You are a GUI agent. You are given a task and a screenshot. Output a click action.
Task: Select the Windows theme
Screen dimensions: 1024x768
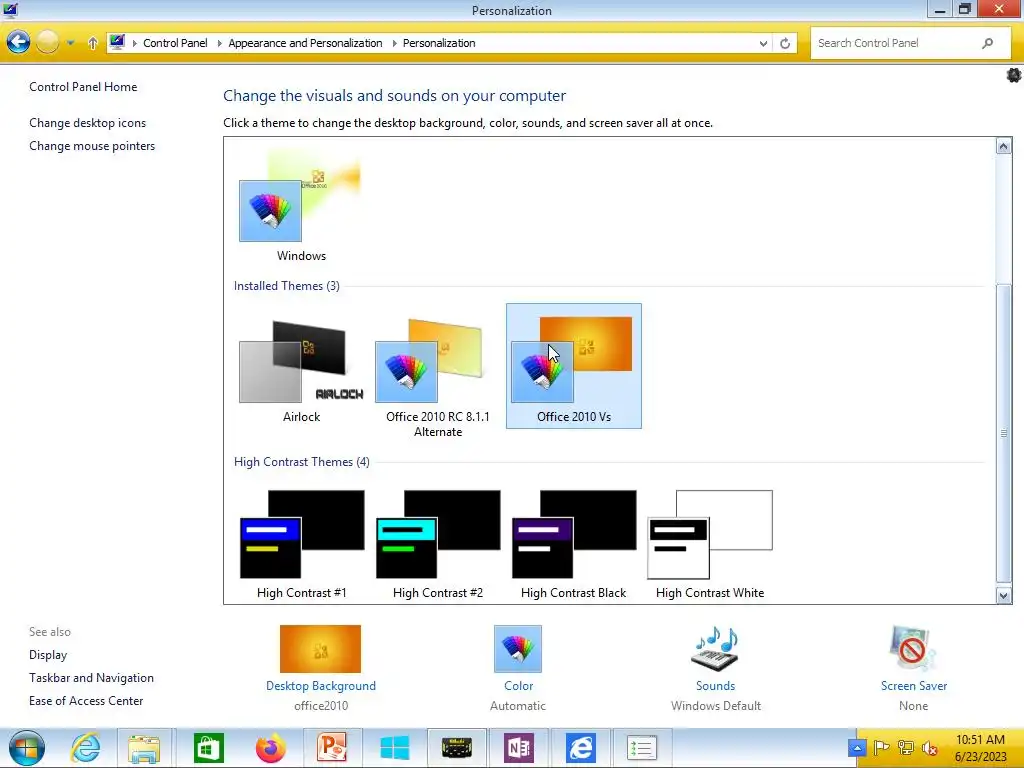(x=301, y=205)
